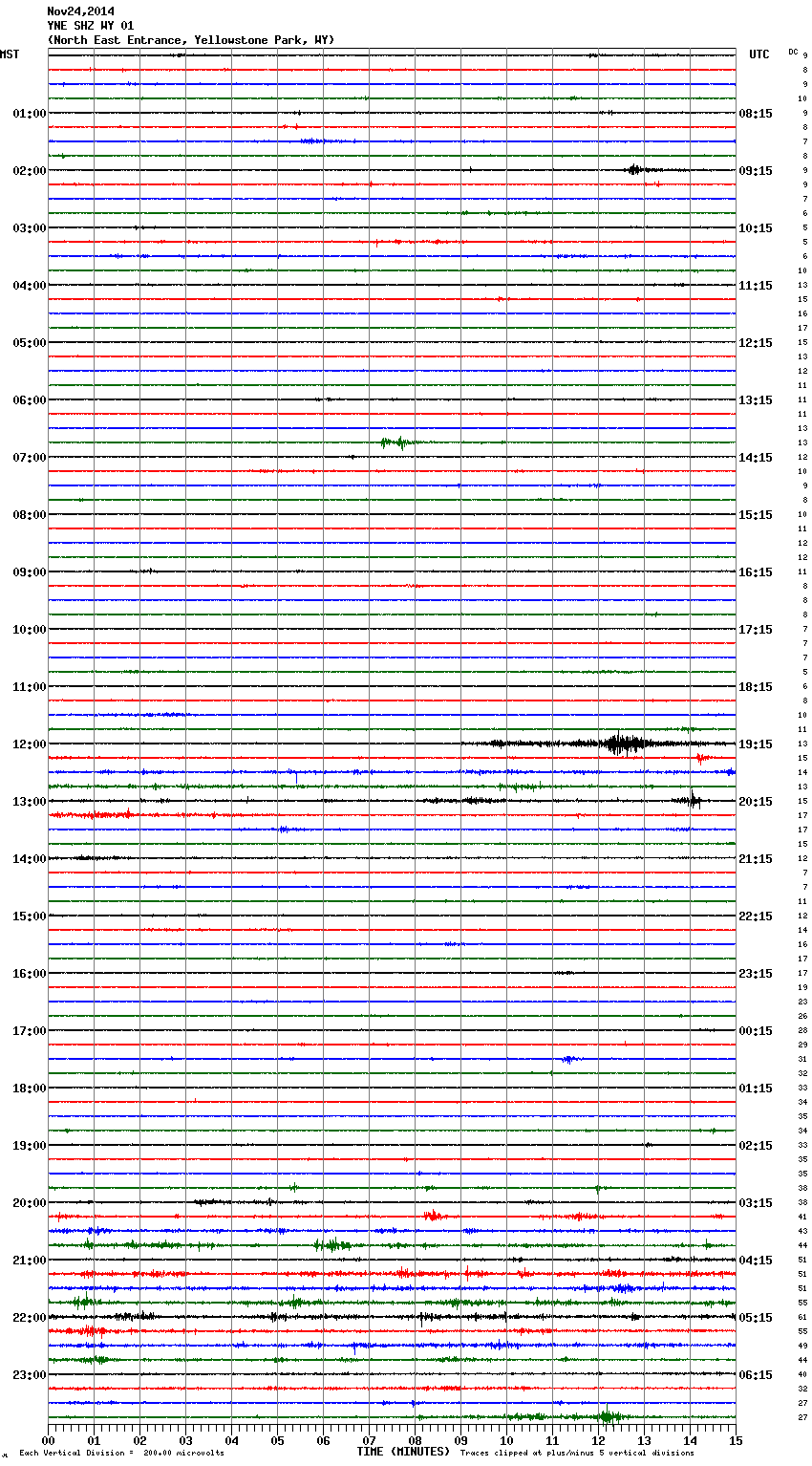Click the UTC column header

tap(759, 54)
